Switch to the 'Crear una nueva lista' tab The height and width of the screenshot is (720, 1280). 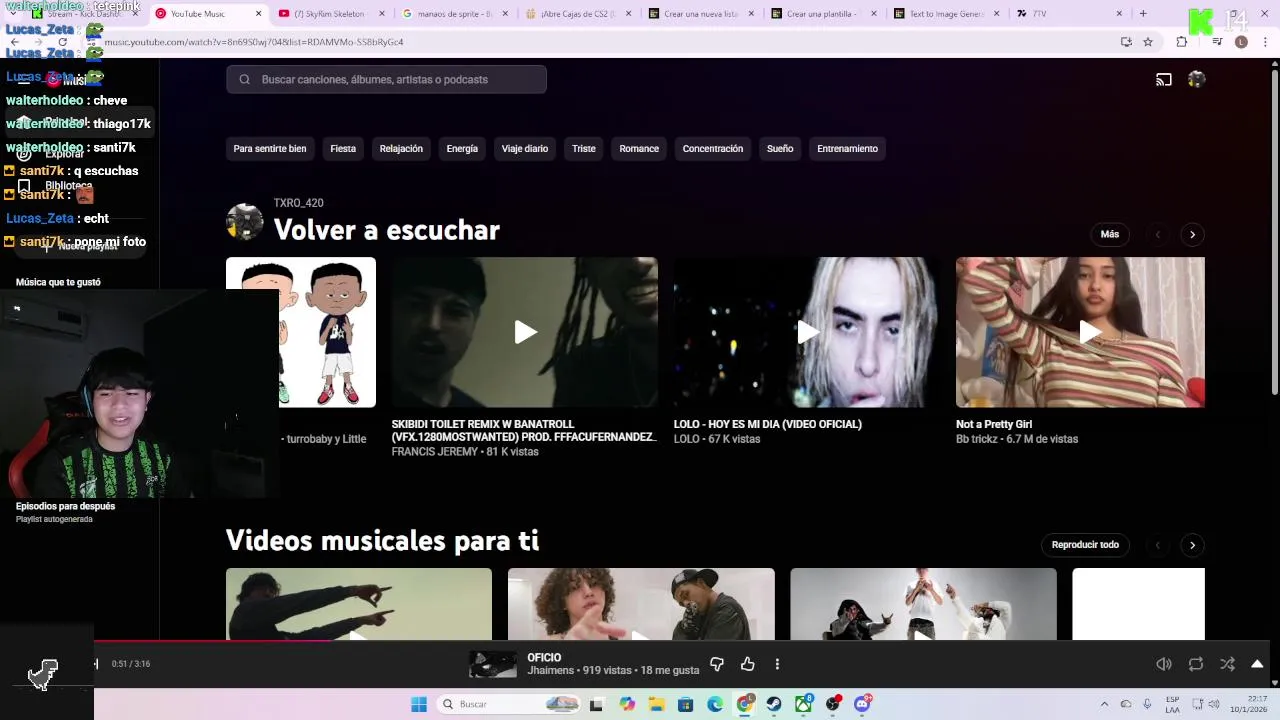pyautogui.click(x=701, y=14)
